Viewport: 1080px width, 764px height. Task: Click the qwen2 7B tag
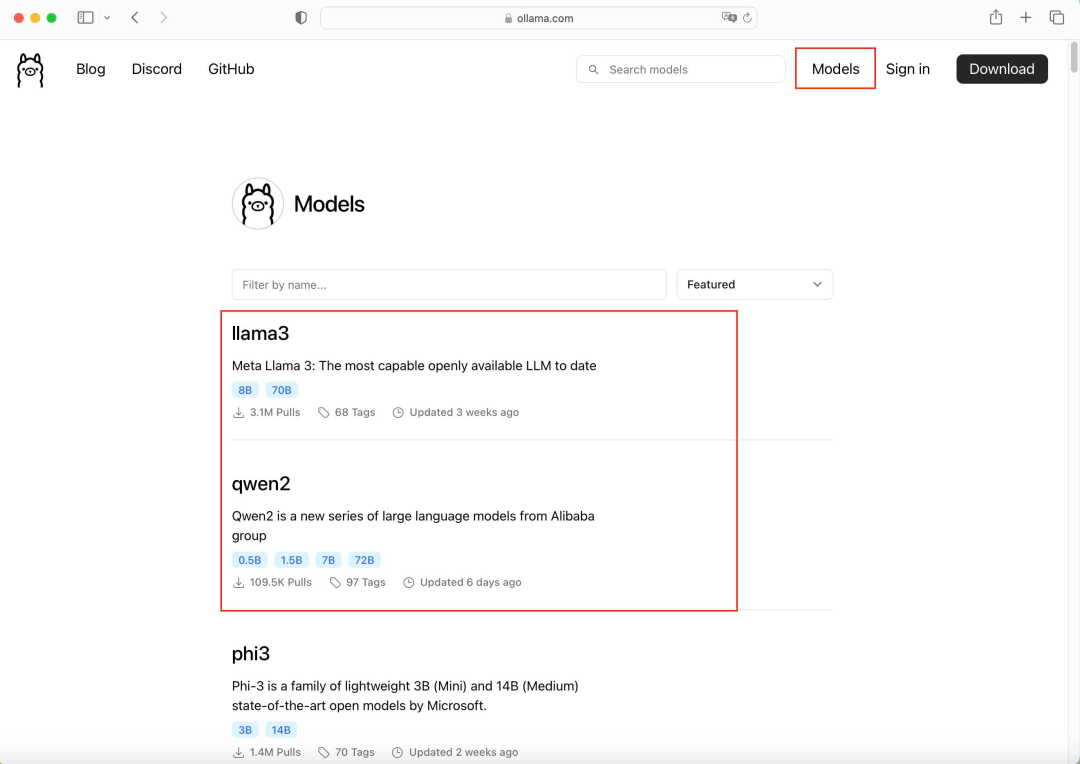tap(329, 560)
